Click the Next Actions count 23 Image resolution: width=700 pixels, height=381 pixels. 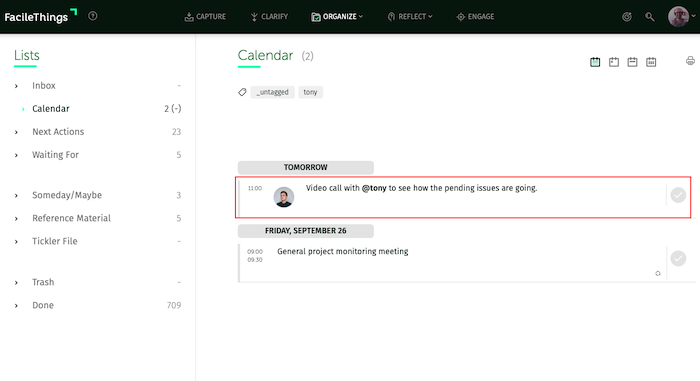point(176,132)
